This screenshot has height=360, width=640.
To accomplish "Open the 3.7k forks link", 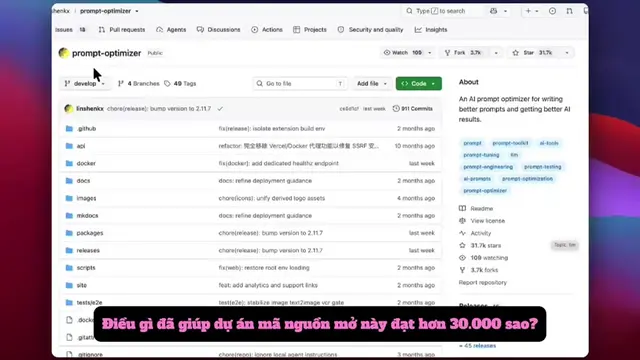I will click(479, 270).
